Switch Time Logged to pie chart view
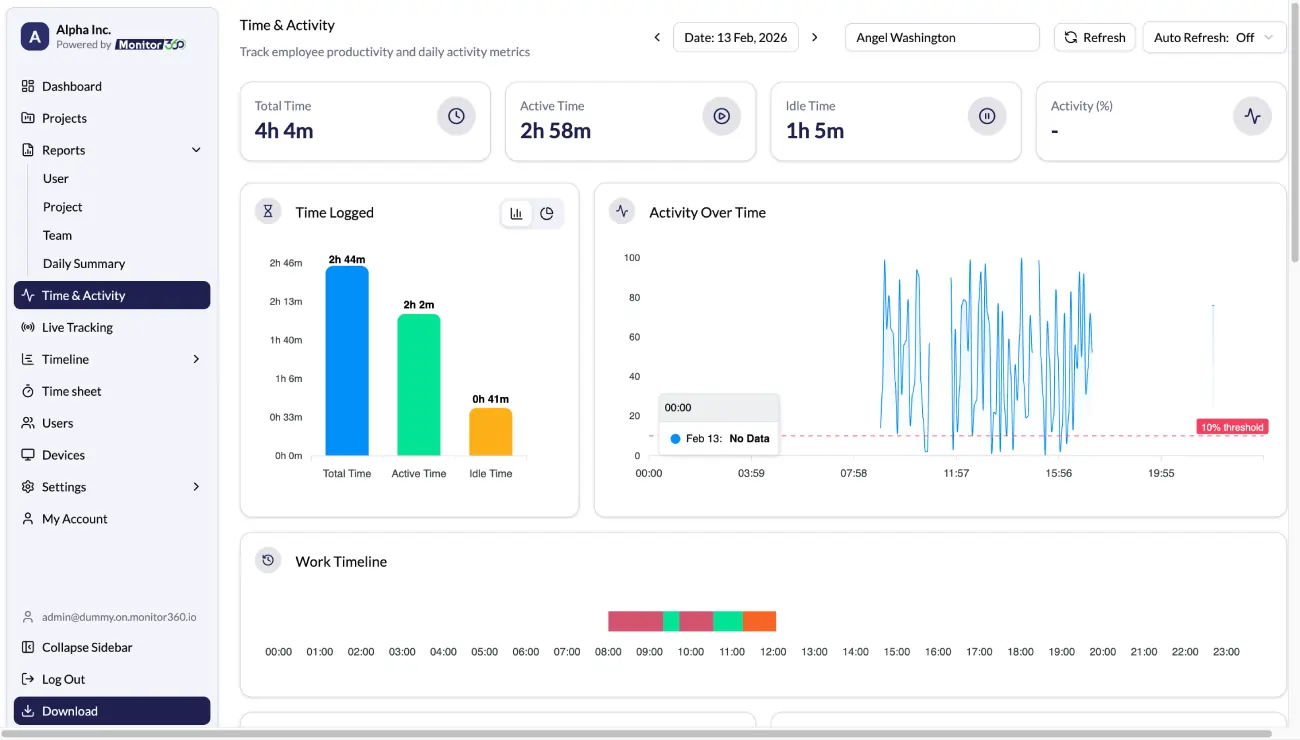The image size is (1300, 740). [x=547, y=213]
